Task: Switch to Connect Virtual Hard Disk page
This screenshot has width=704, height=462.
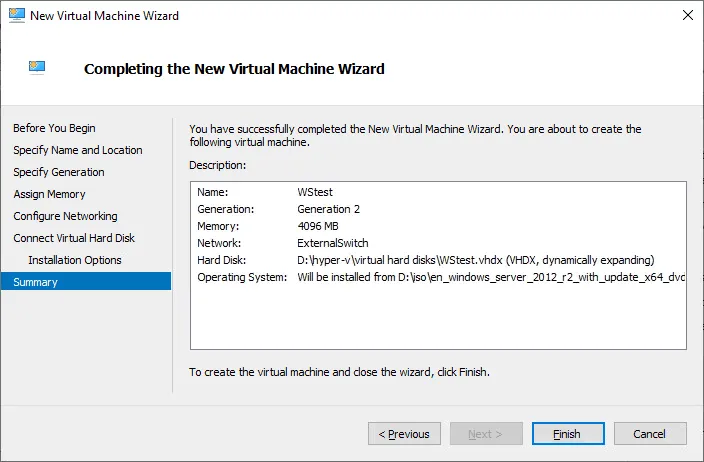Action: pyautogui.click(x=74, y=238)
